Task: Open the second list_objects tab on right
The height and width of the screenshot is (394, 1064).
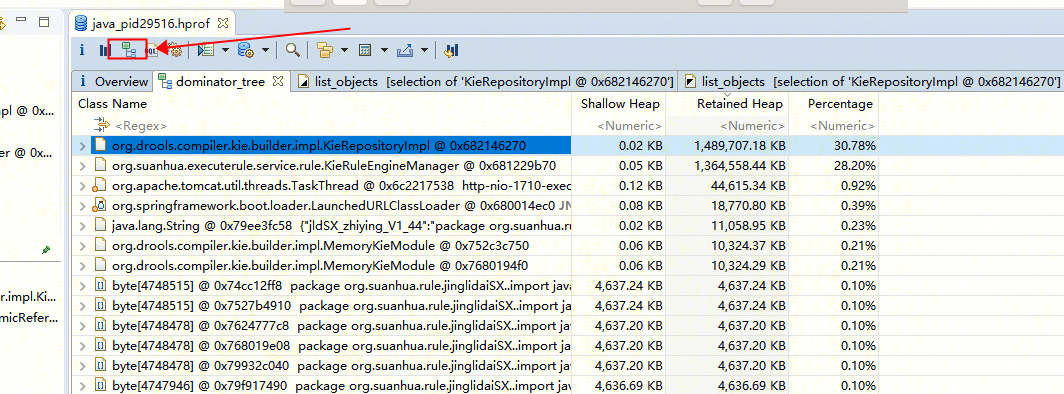Action: coord(872,81)
